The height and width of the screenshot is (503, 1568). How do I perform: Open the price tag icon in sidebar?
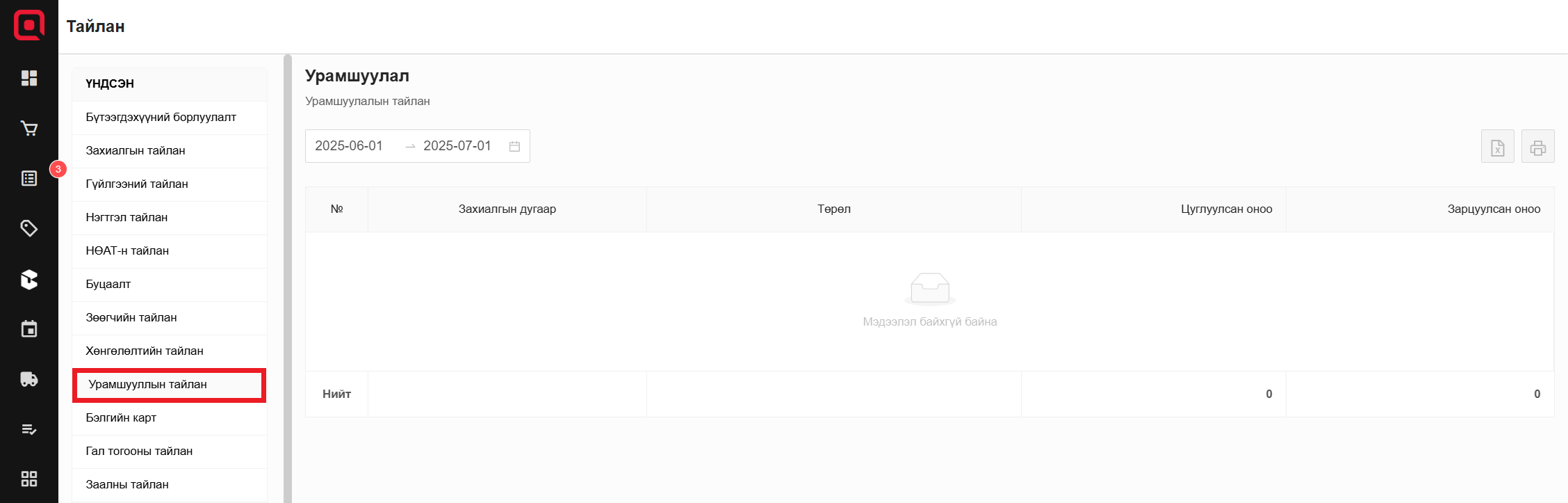pos(29,228)
